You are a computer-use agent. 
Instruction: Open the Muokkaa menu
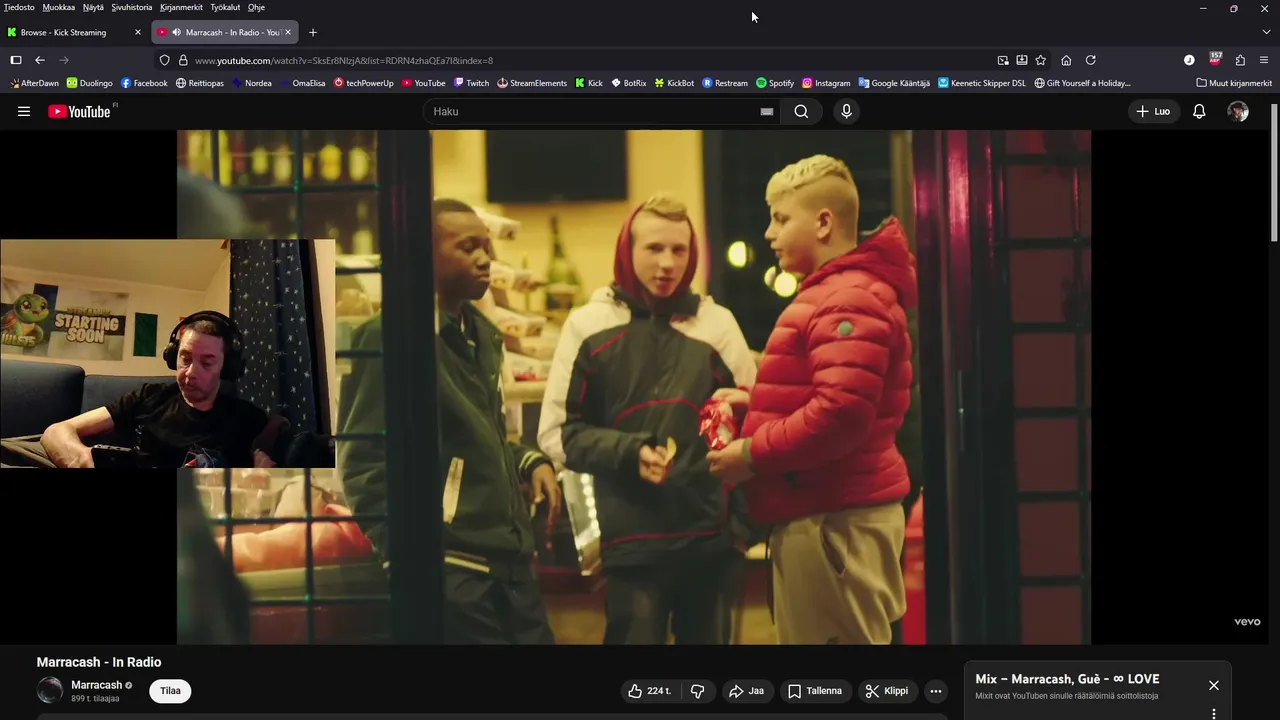point(59,7)
